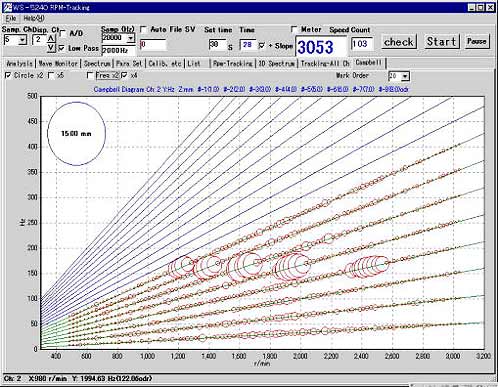
Task: Click the Disp. Ch up arrow button
Action: point(50,38)
